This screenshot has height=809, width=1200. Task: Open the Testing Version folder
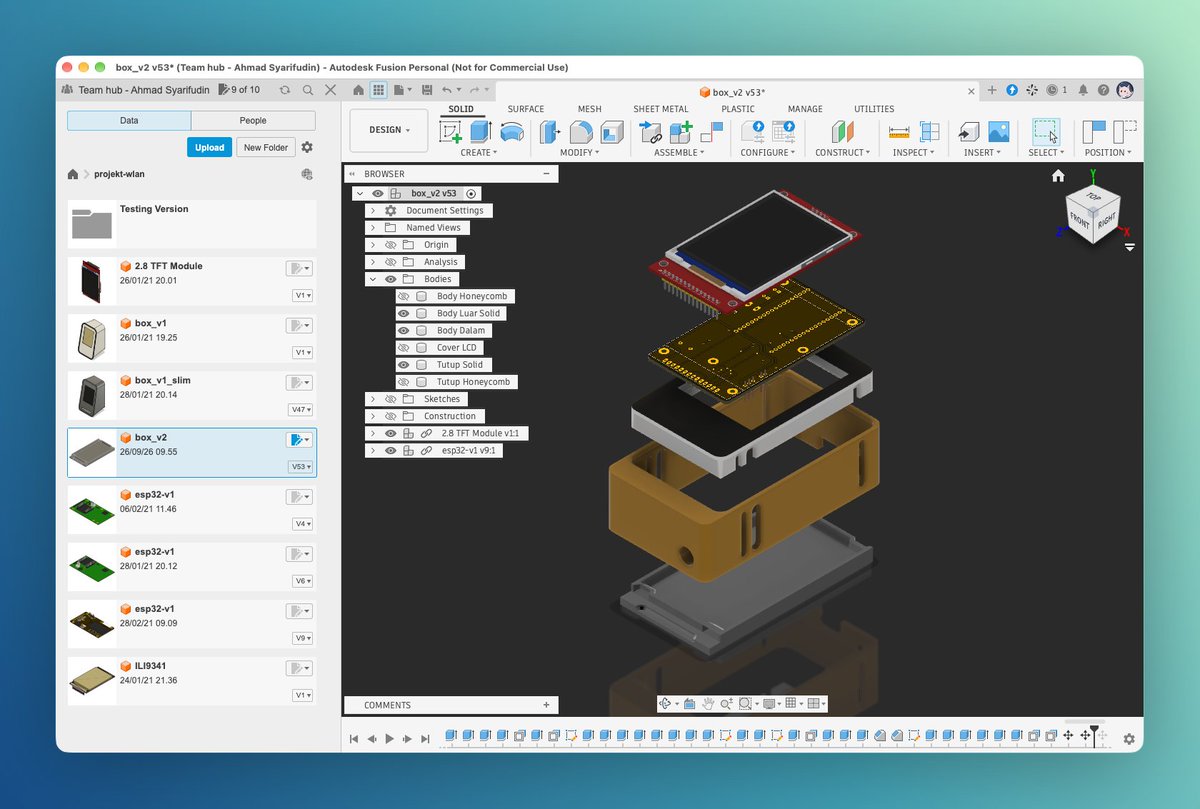pyautogui.click(x=192, y=224)
